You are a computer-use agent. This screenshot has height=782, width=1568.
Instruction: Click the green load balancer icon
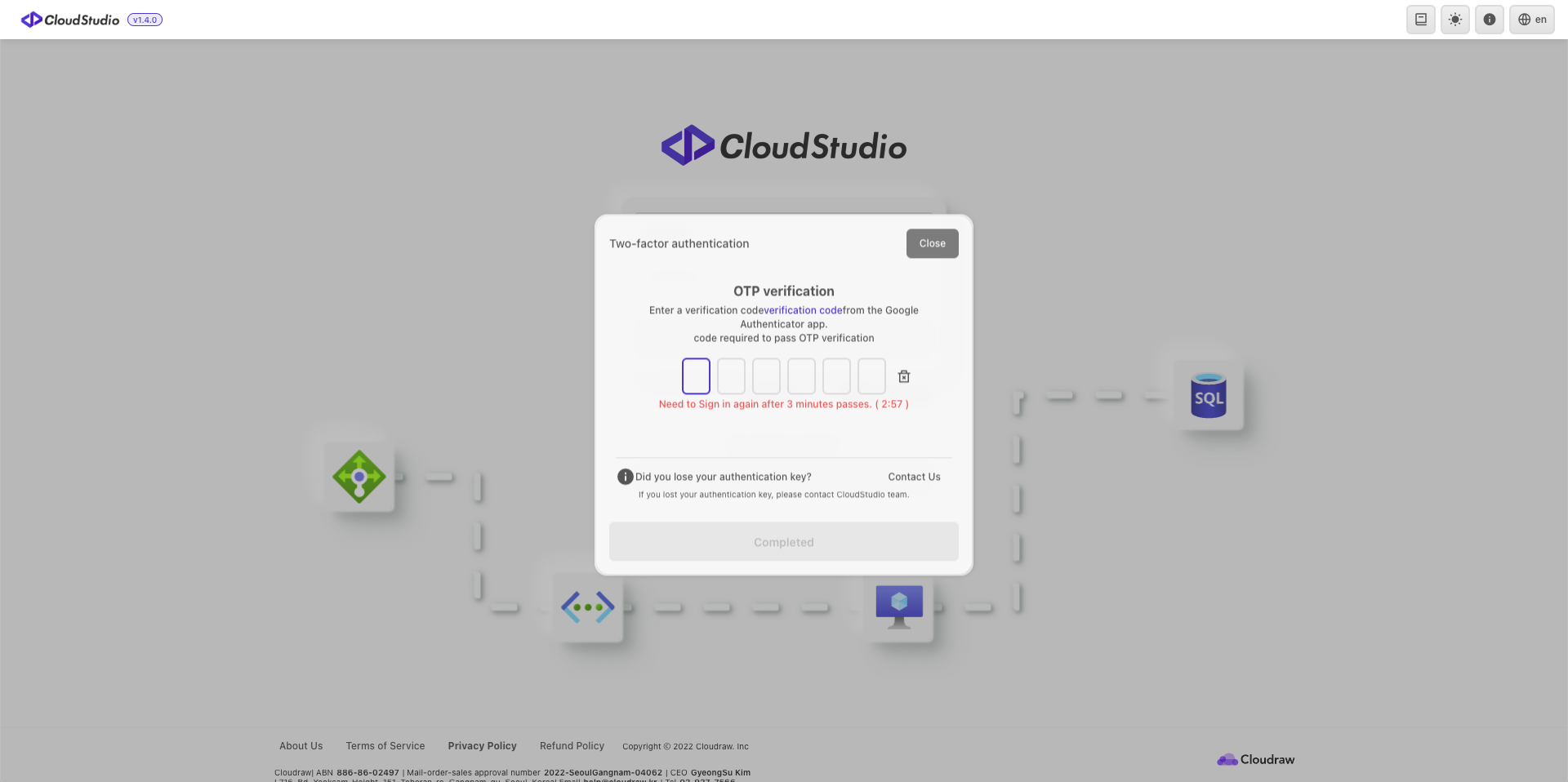359,477
